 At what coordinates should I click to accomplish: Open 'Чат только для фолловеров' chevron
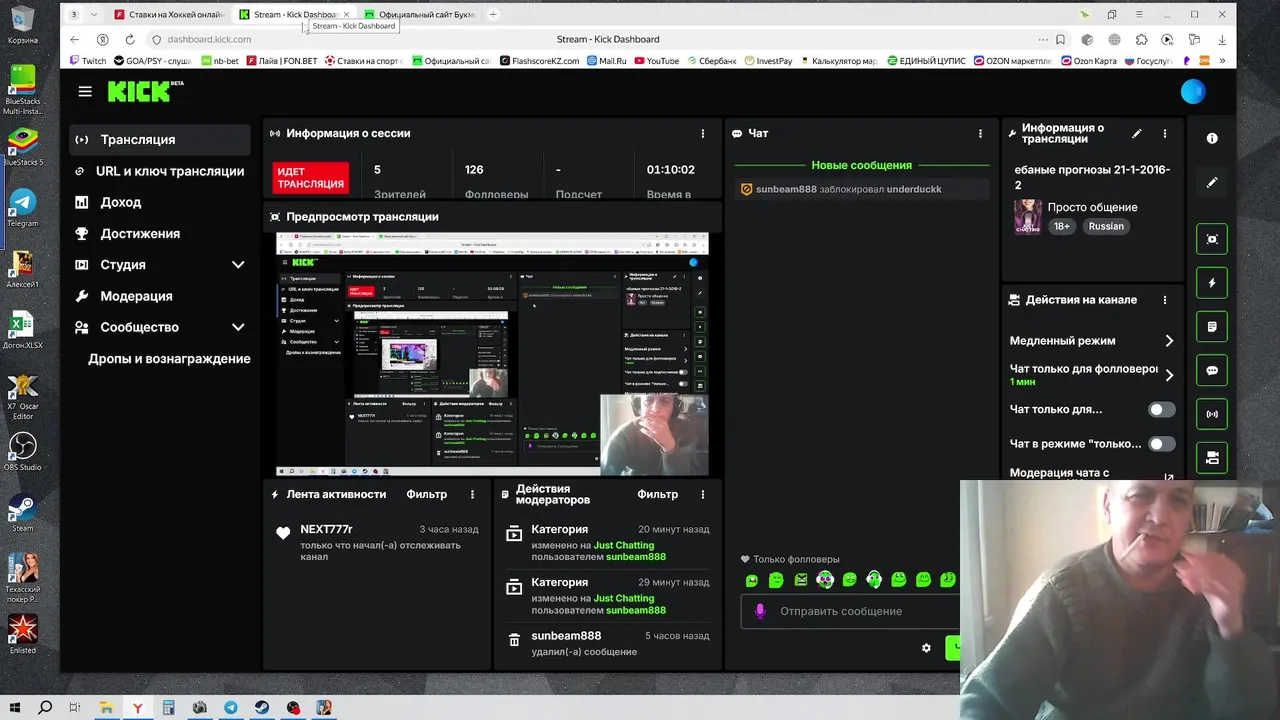tap(1169, 375)
